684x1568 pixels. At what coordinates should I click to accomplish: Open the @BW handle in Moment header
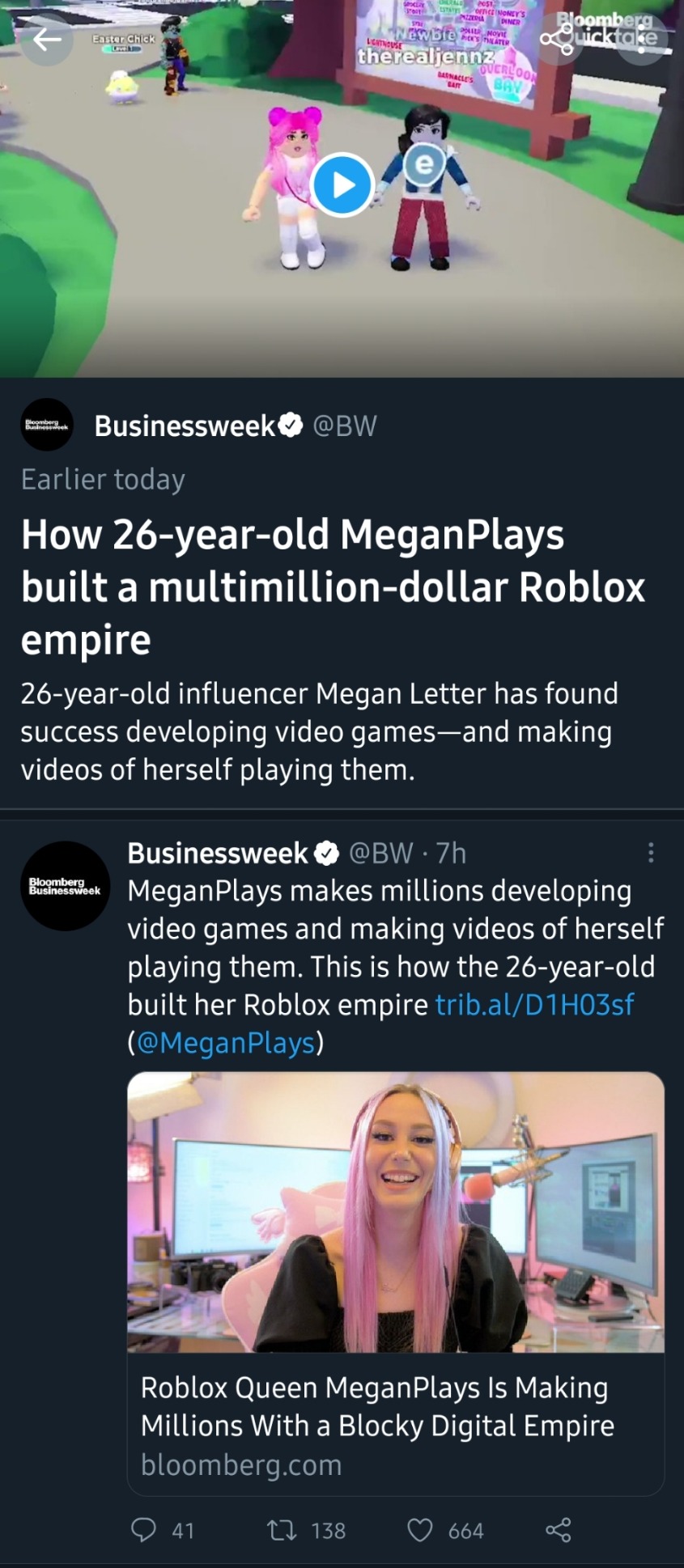pos(345,426)
